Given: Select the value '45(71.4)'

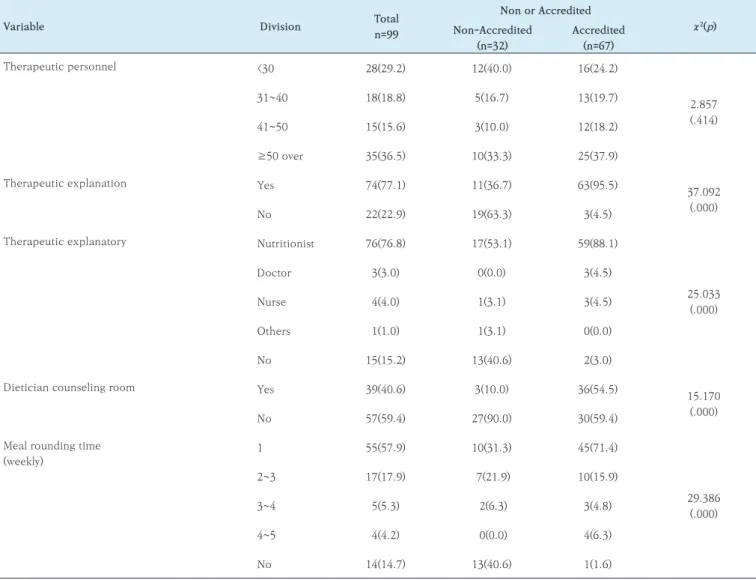Looking at the screenshot, I should click(598, 448).
